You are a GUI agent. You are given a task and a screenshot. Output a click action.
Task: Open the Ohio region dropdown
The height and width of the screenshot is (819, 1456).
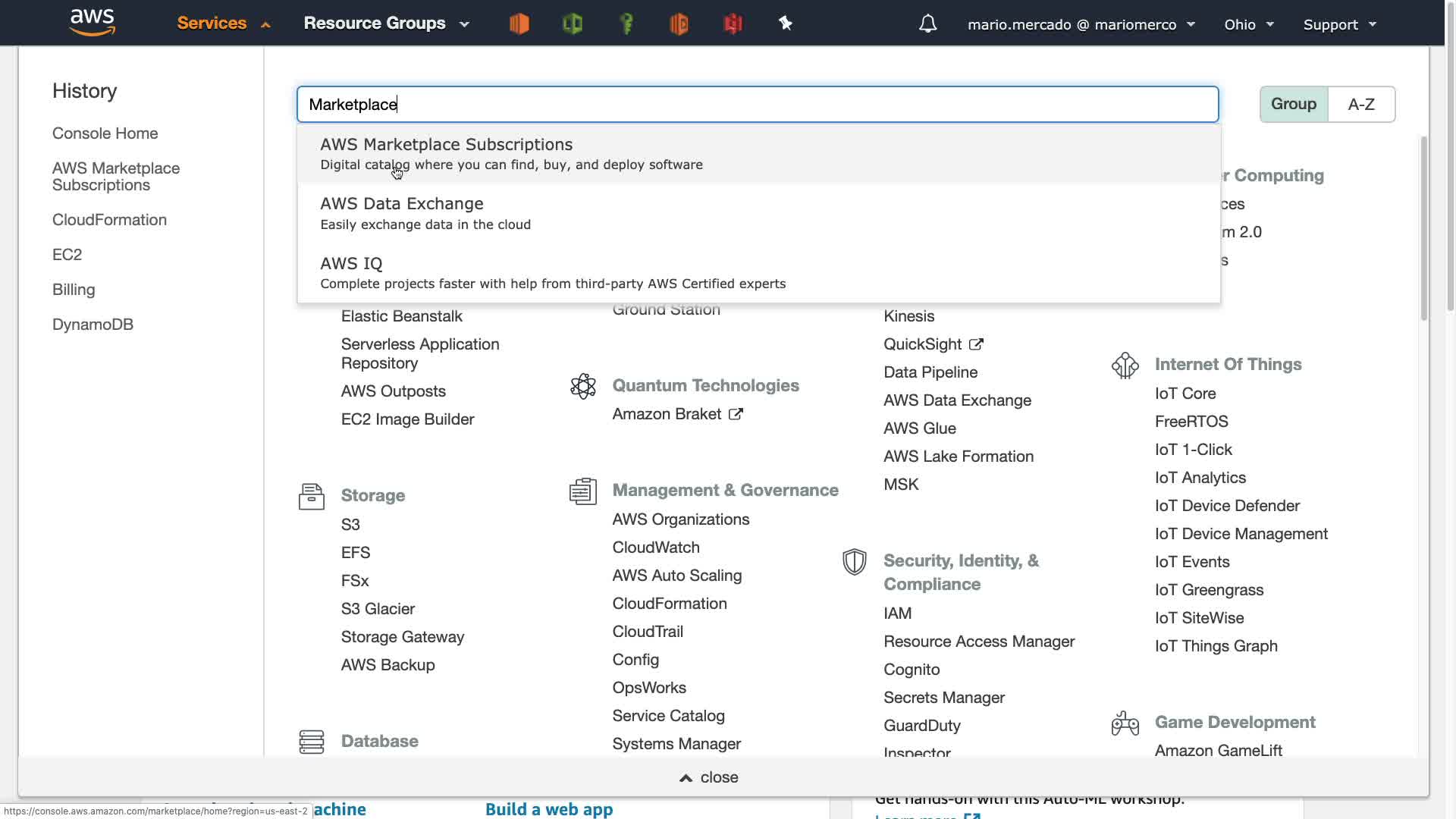[x=1248, y=24]
